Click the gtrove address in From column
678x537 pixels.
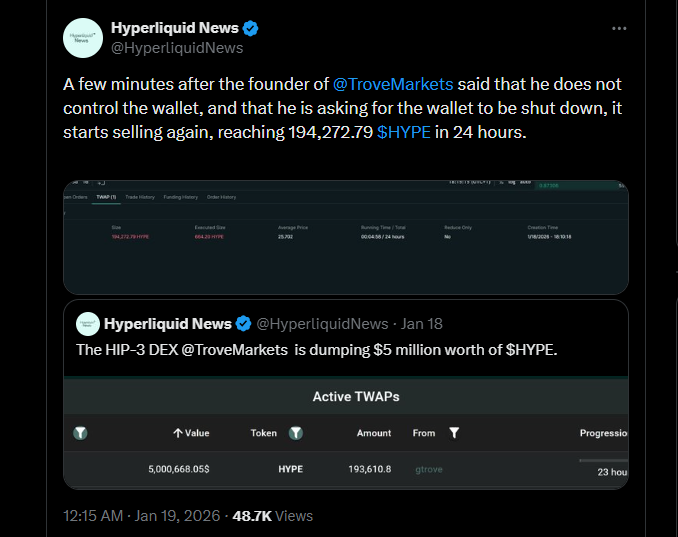coord(429,469)
